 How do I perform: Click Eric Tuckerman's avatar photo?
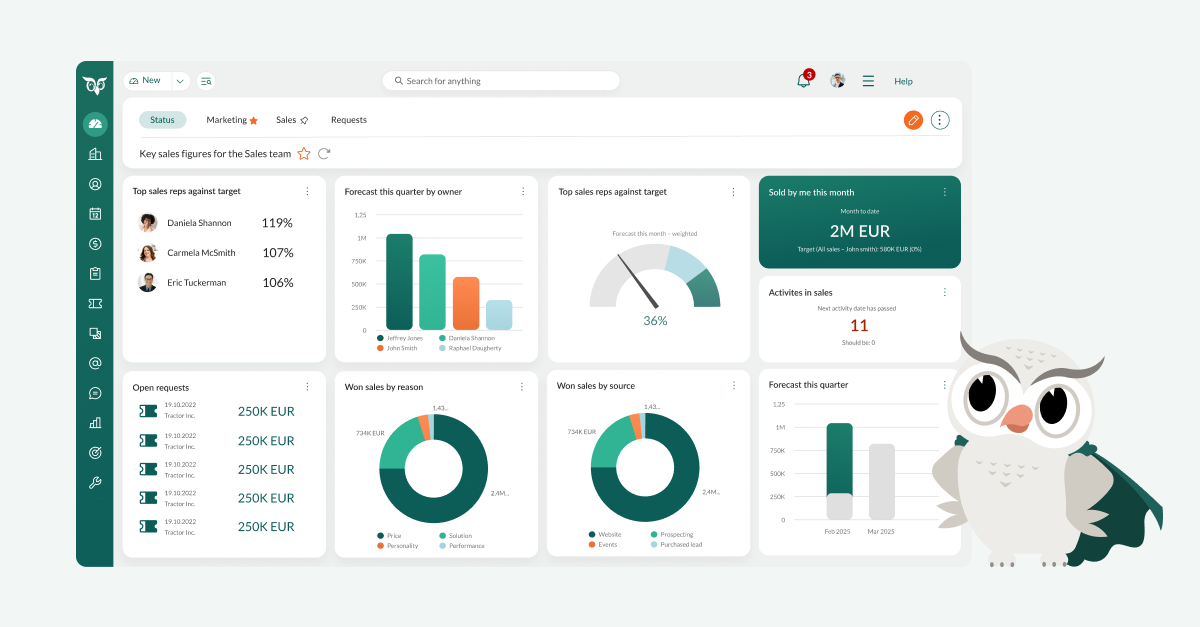pos(148,282)
